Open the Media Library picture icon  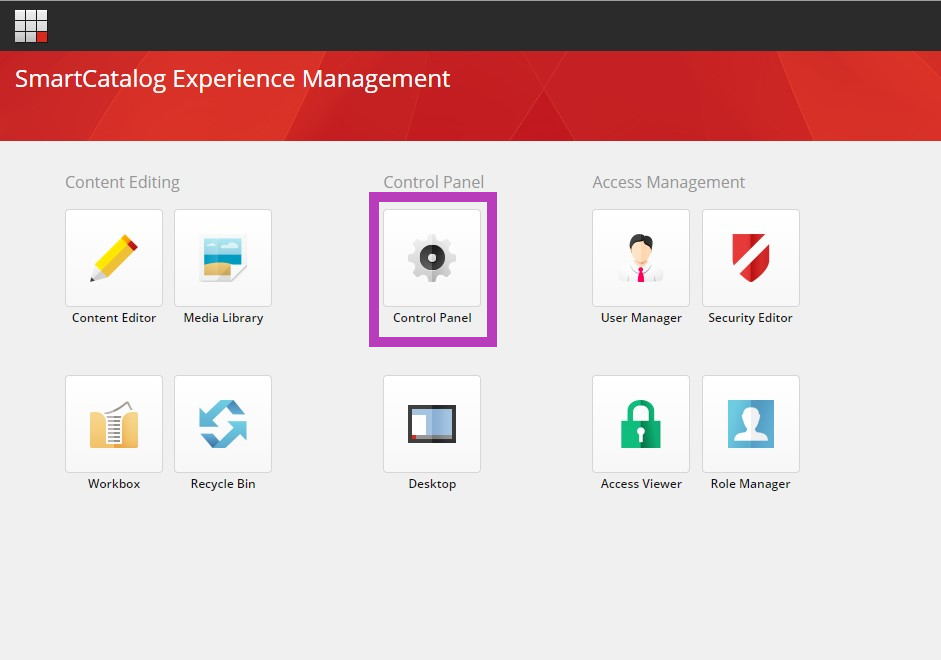tap(223, 258)
